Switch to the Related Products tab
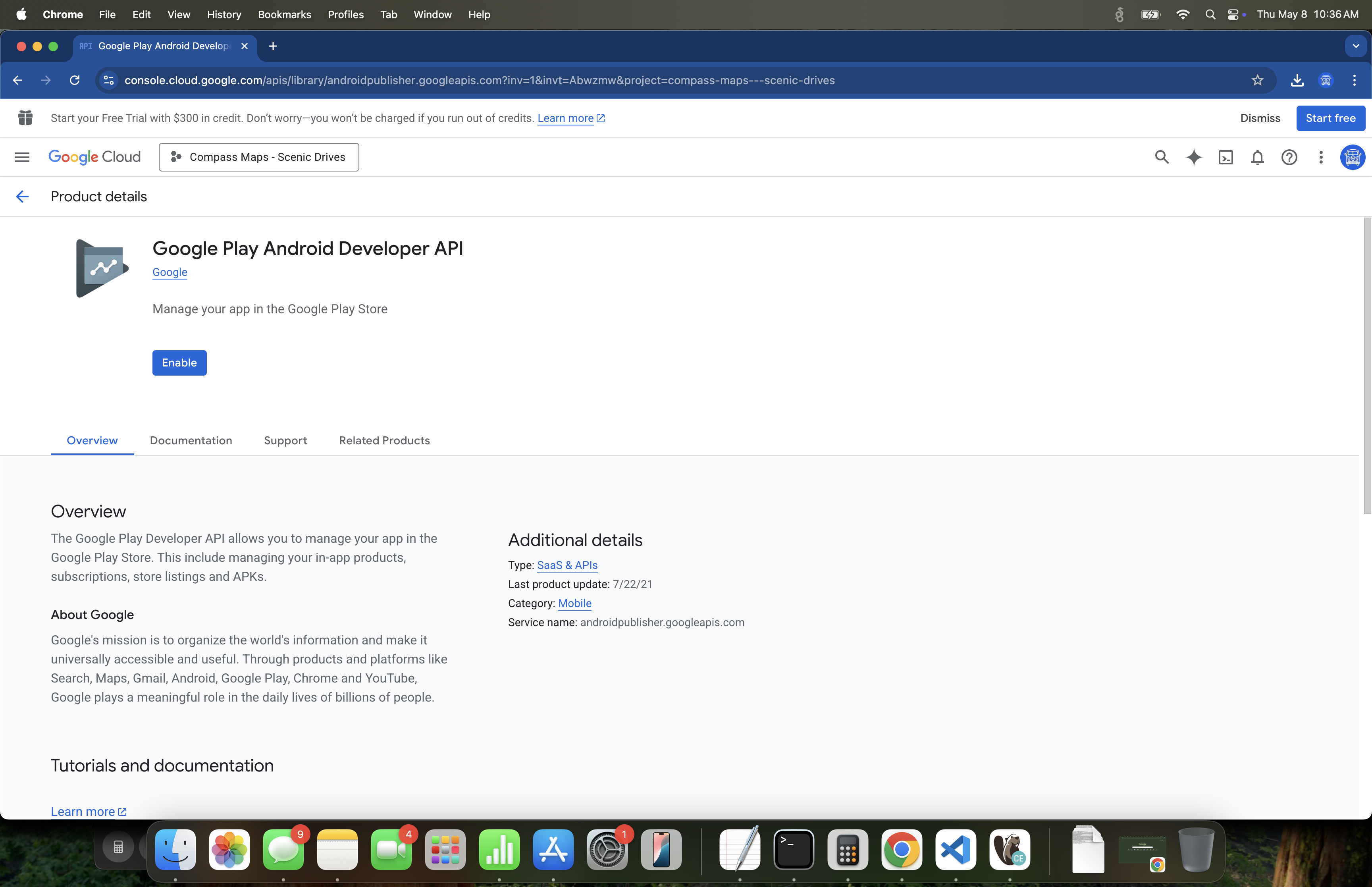The height and width of the screenshot is (887, 1372). 385,441
